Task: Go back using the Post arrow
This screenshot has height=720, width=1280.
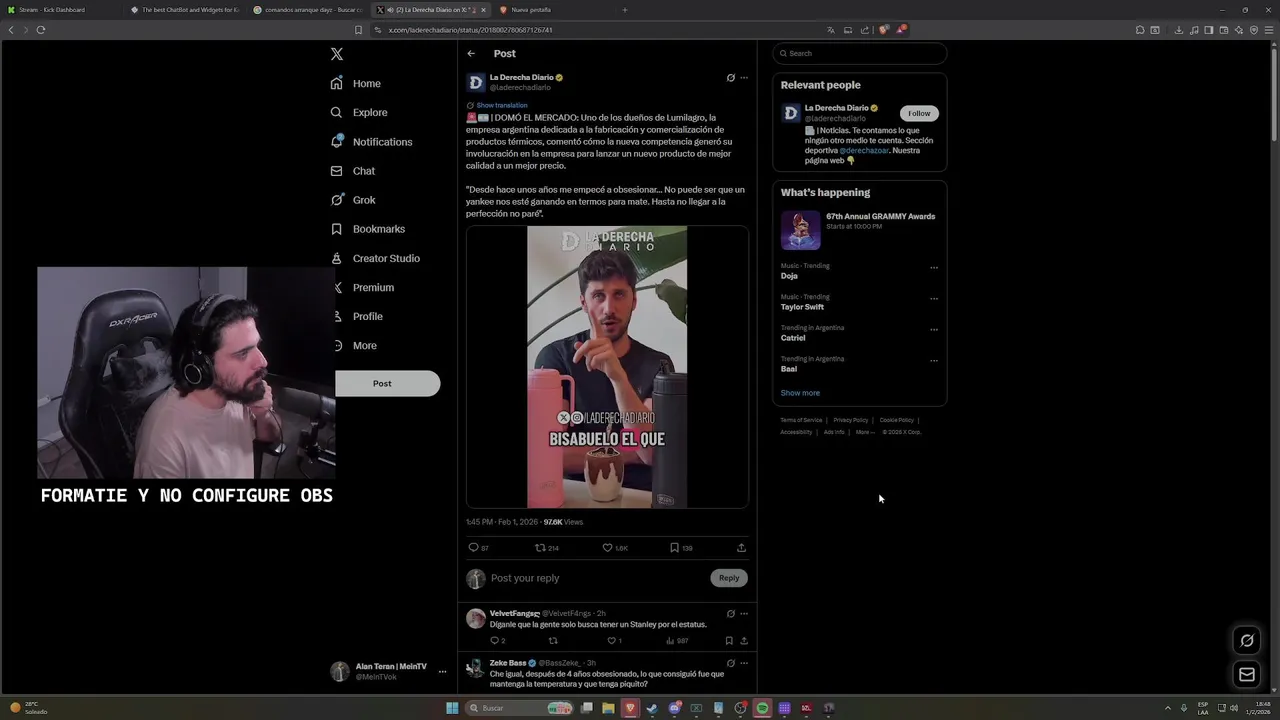Action: coord(471,54)
